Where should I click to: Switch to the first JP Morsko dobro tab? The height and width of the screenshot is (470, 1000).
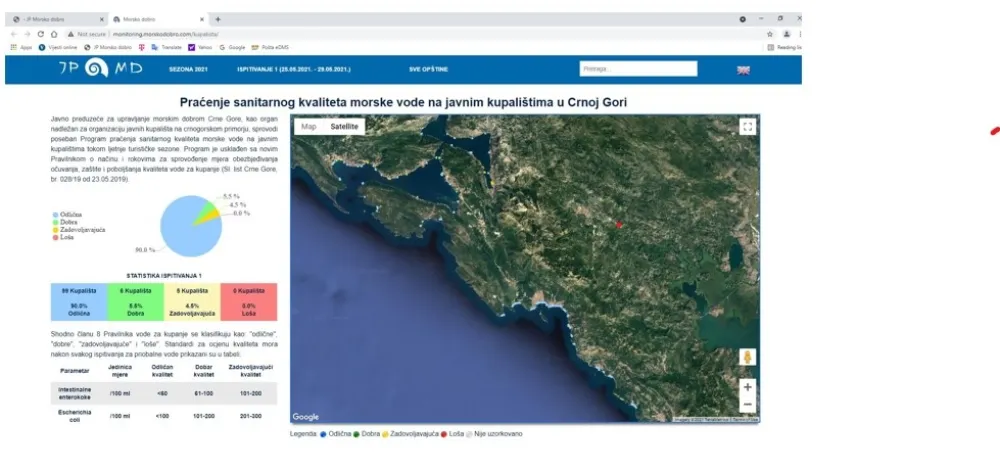(x=56, y=20)
